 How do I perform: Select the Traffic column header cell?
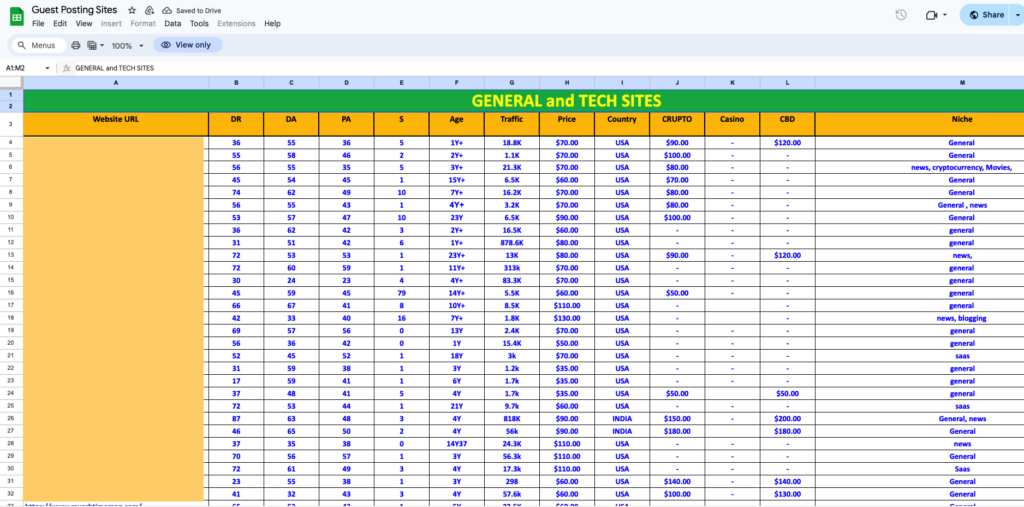(x=511, y=120)
